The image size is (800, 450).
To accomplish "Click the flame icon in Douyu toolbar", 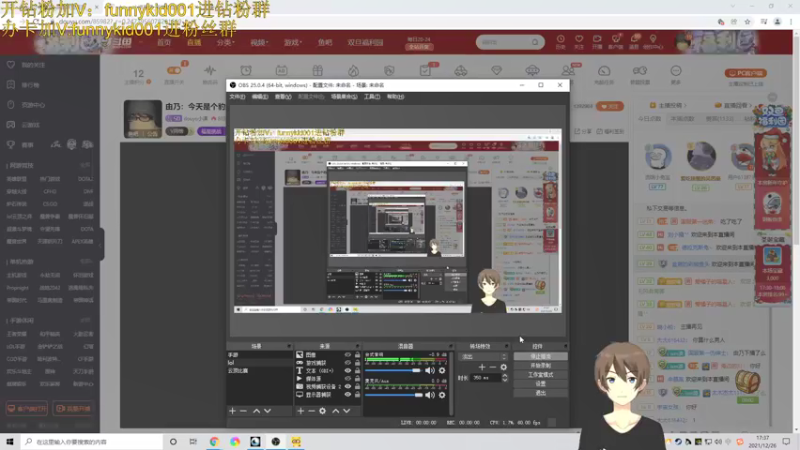I will click(353, 71).
